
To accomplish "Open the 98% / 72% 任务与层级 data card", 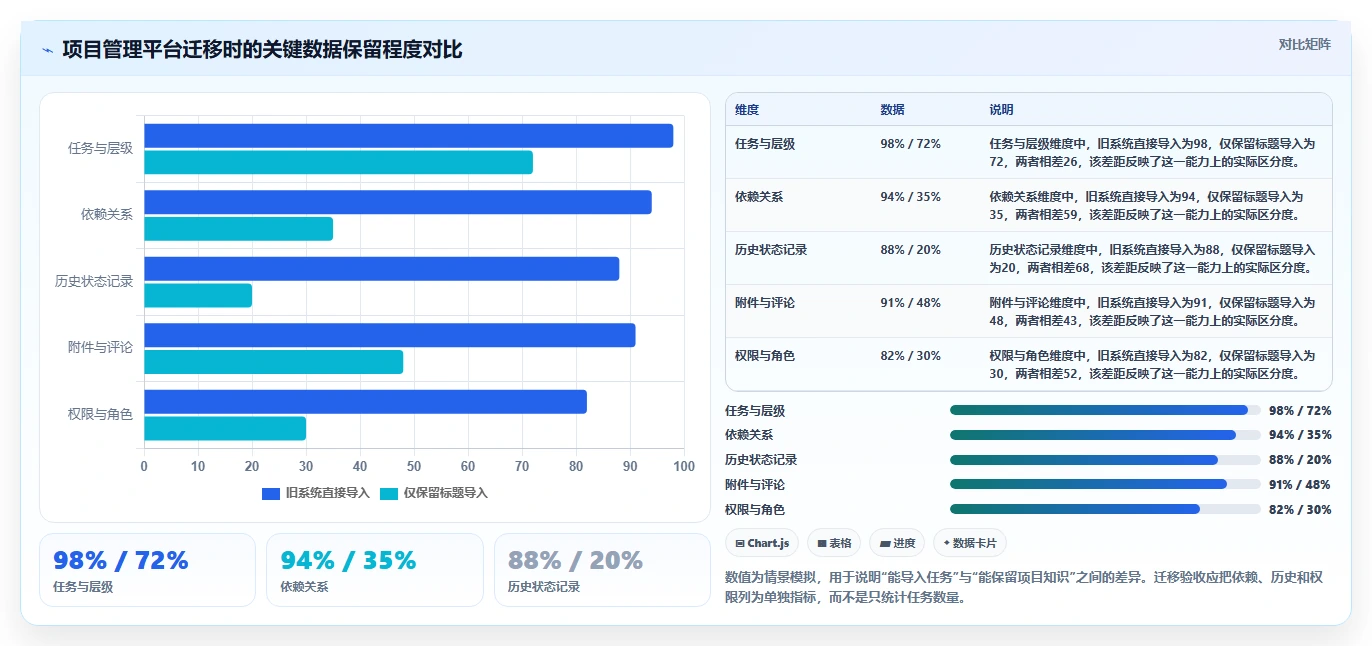I will [147, 570].
